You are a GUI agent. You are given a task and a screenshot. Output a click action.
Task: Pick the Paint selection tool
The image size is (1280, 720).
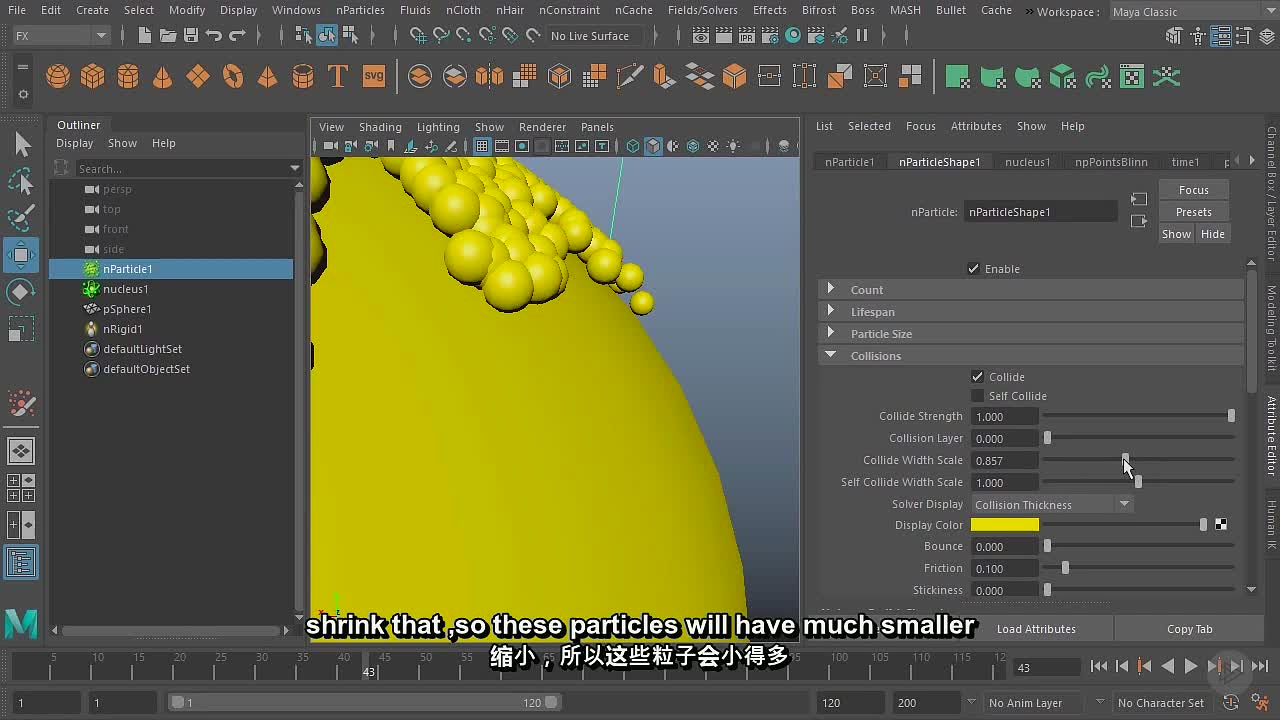pos(21,217)
